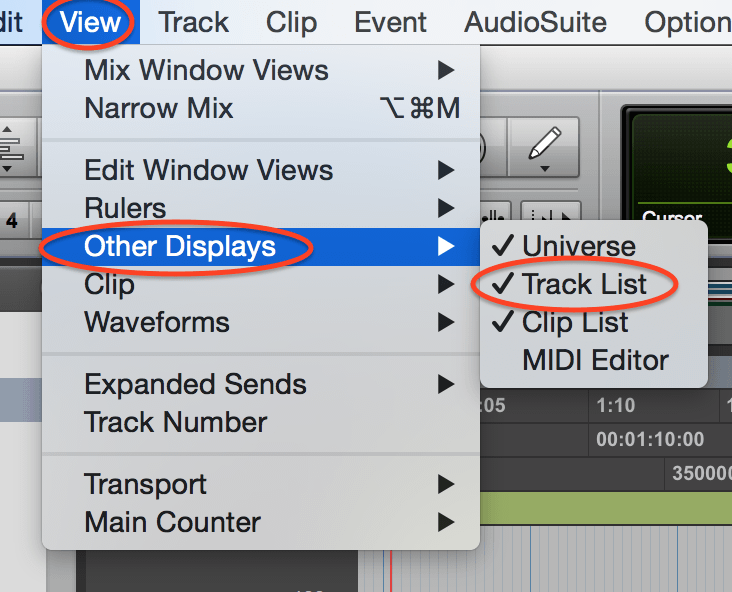Open the Event menu
The height and width of the screenshot is (592, 732).
coord(390,22)
